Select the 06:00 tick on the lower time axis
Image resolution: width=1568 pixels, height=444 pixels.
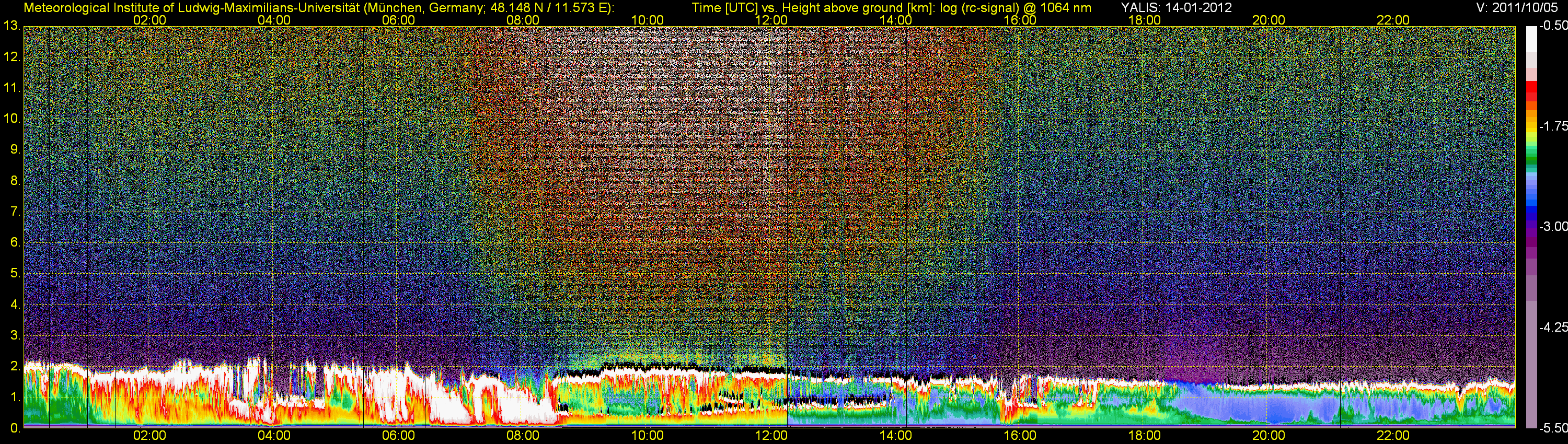pyautogui.click(x=398, y=436)
